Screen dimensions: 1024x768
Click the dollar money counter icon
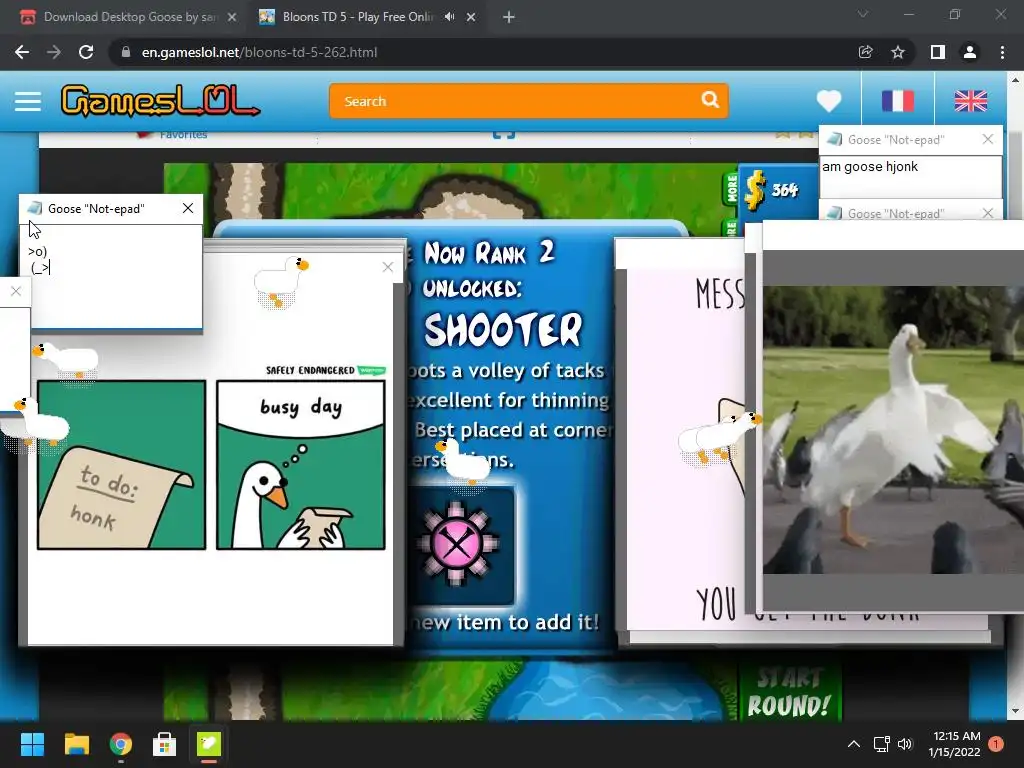[755, 191]
